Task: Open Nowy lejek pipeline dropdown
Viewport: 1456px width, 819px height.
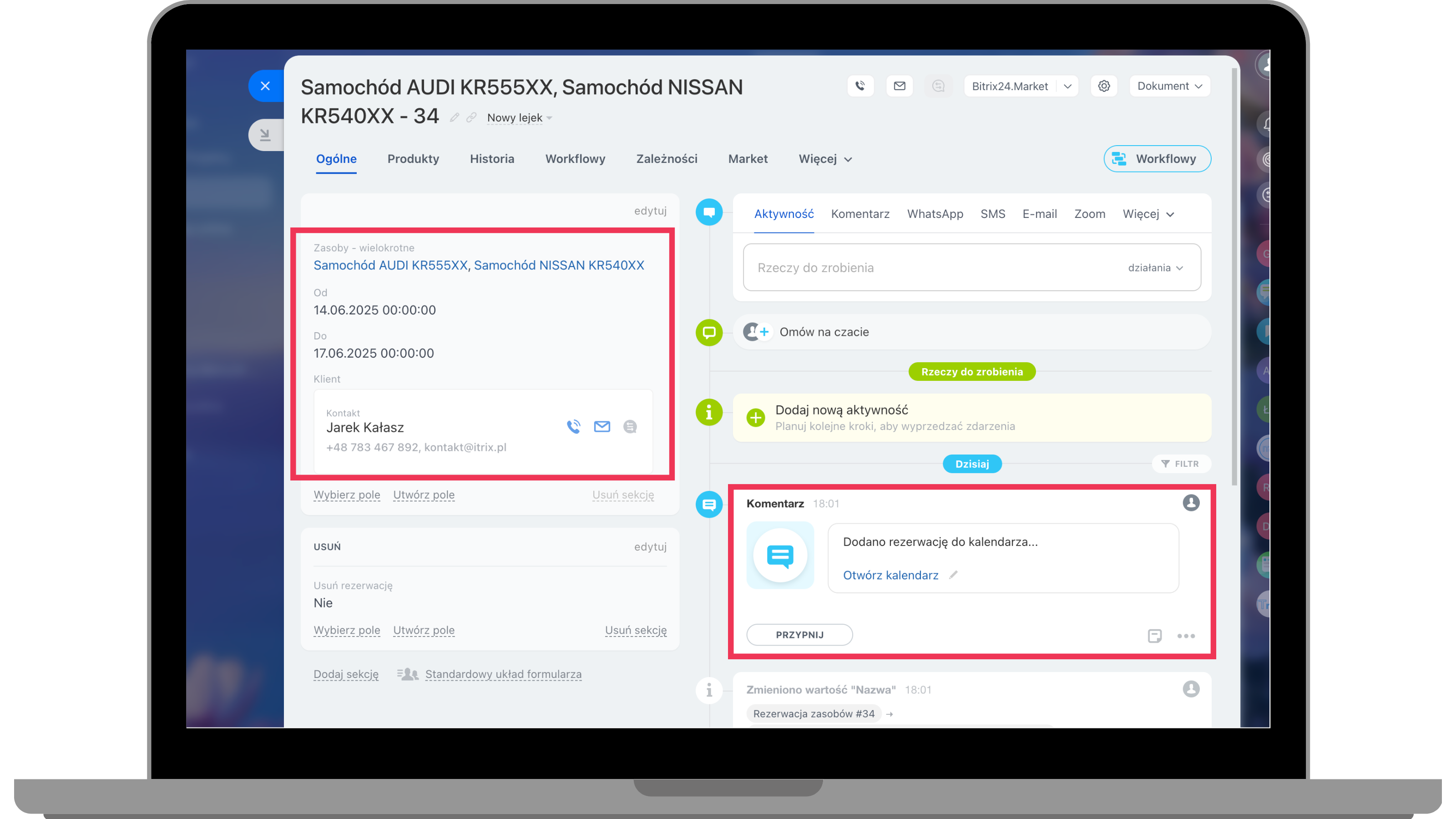Action: pyautogui.click(x=520, y=117)
